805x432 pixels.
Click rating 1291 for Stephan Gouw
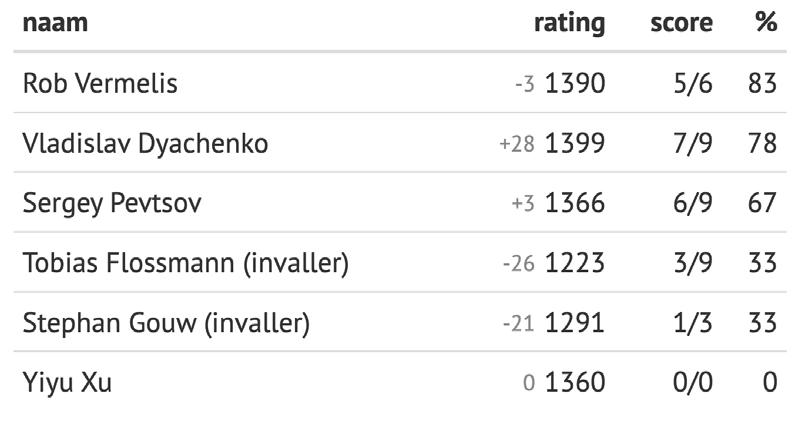pyautogui.click(x=574, y=323)
